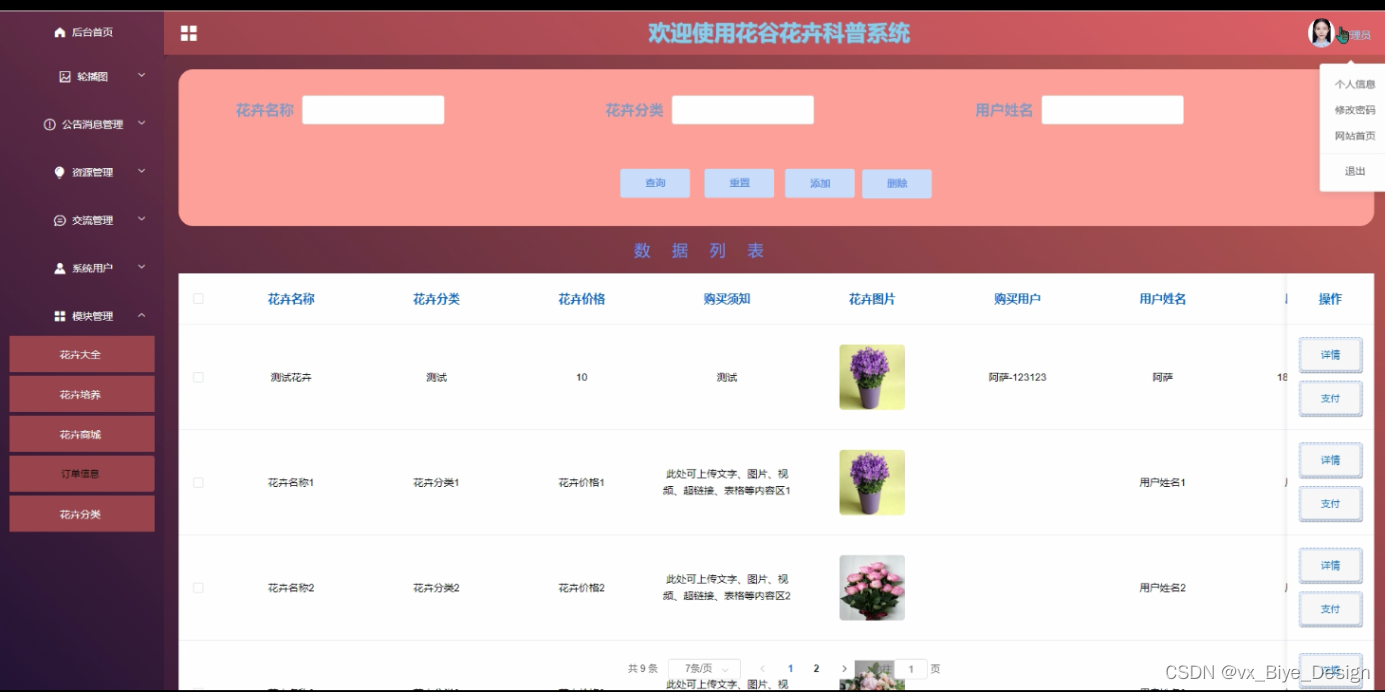The image size is (1385, 692).
Task: Click the 购买用户 column header
Action: click(x=1017, y=298)
